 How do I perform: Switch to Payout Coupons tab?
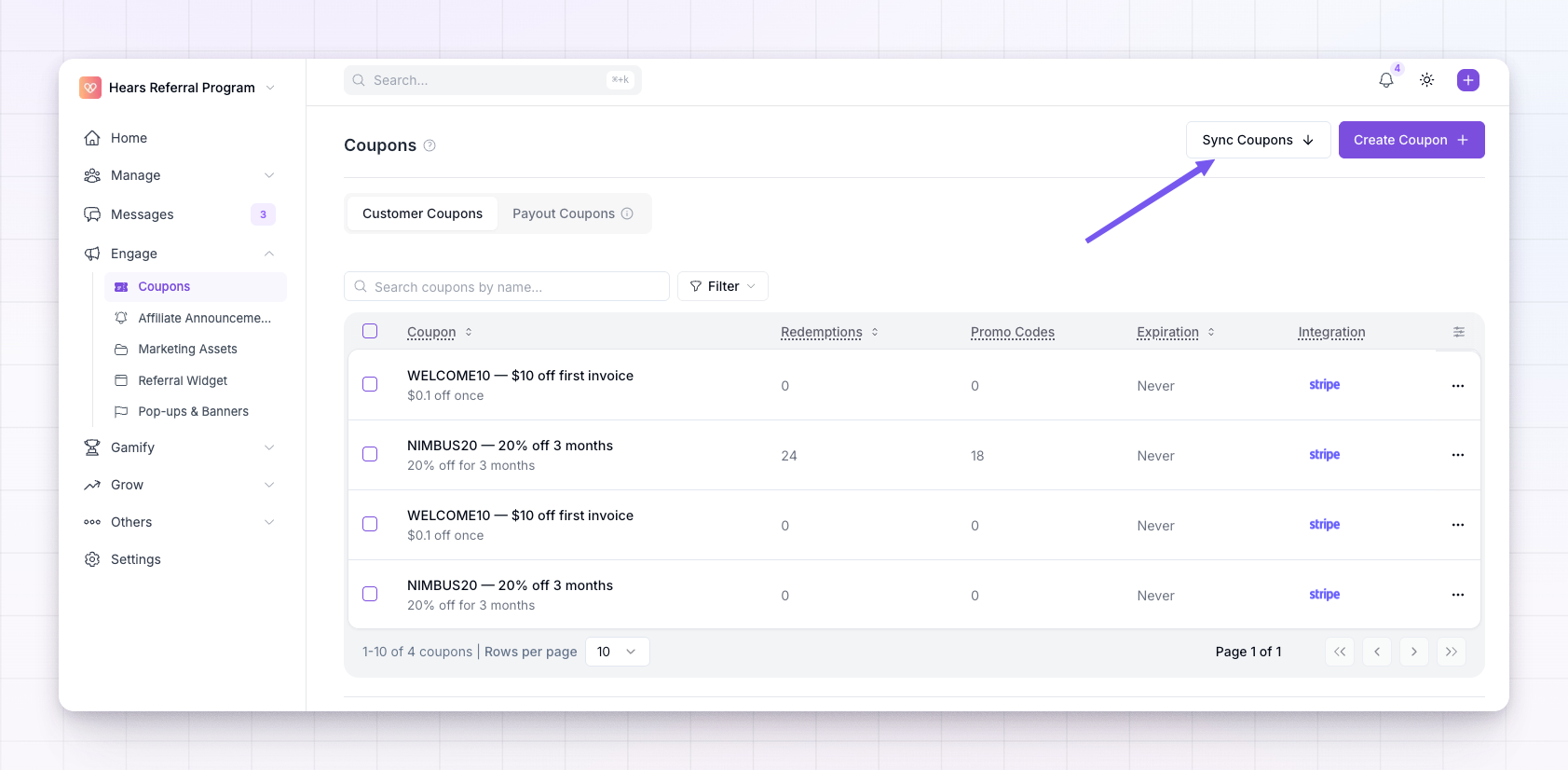(x=572, y=213)
